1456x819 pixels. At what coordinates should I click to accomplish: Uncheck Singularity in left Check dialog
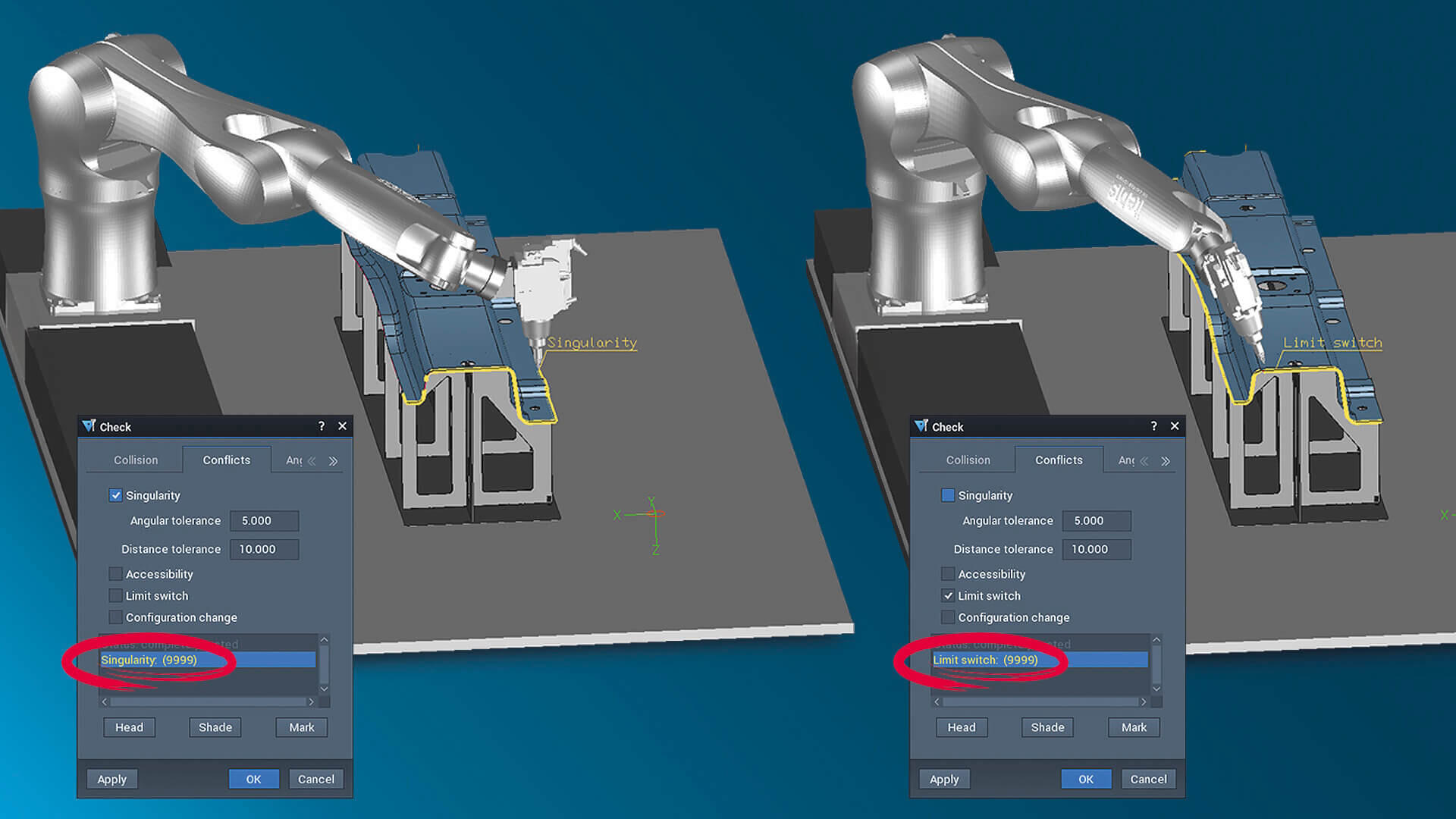[115, 495]
